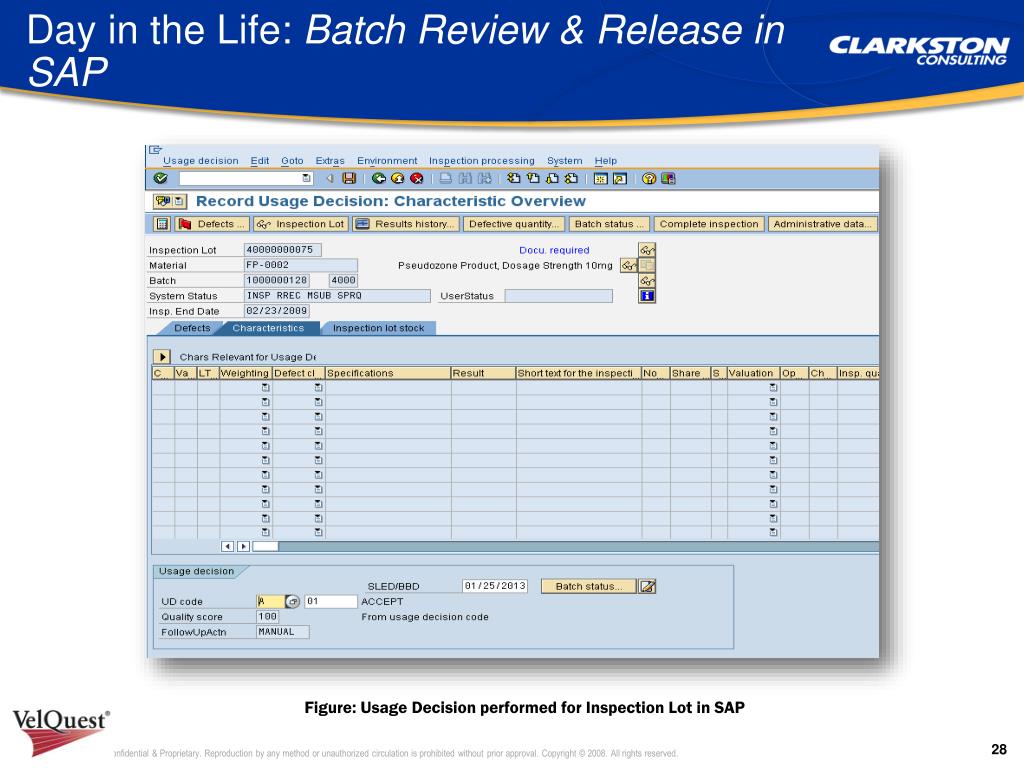1024x768 pixels.
Task: Open the Edit menu
Action: click(x=259, y=161)
